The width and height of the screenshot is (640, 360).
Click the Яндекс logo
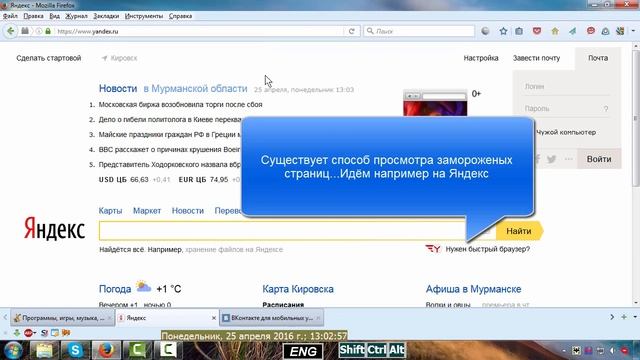[x=54, y=229]
